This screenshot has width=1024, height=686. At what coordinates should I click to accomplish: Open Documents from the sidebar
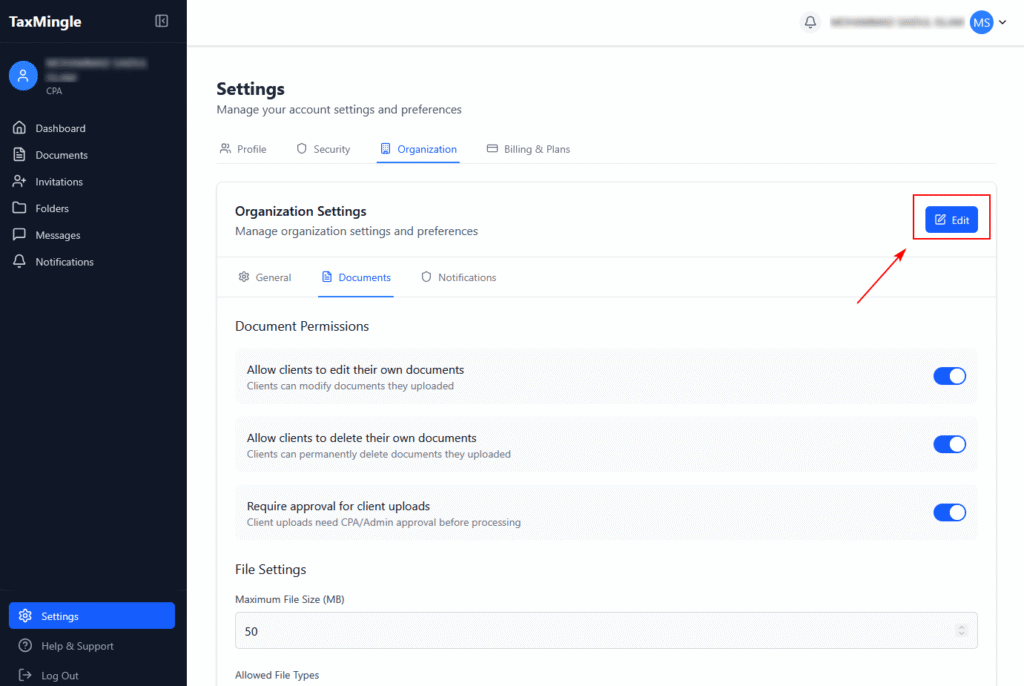click(x=61, y=155)
